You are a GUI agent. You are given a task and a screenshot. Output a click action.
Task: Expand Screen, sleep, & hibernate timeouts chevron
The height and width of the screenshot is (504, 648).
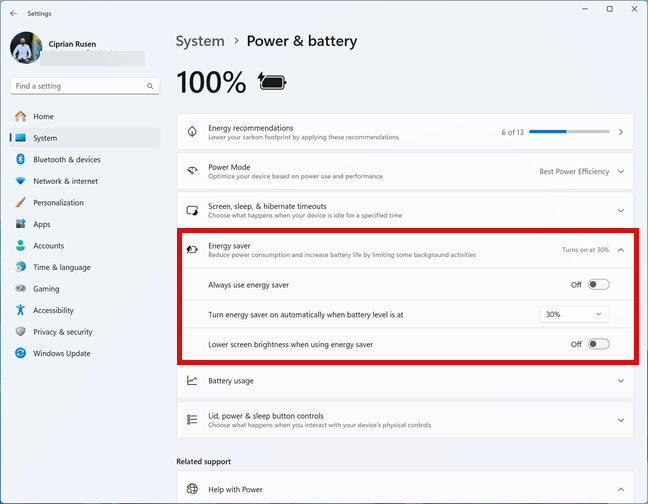(x=621, y=210)
